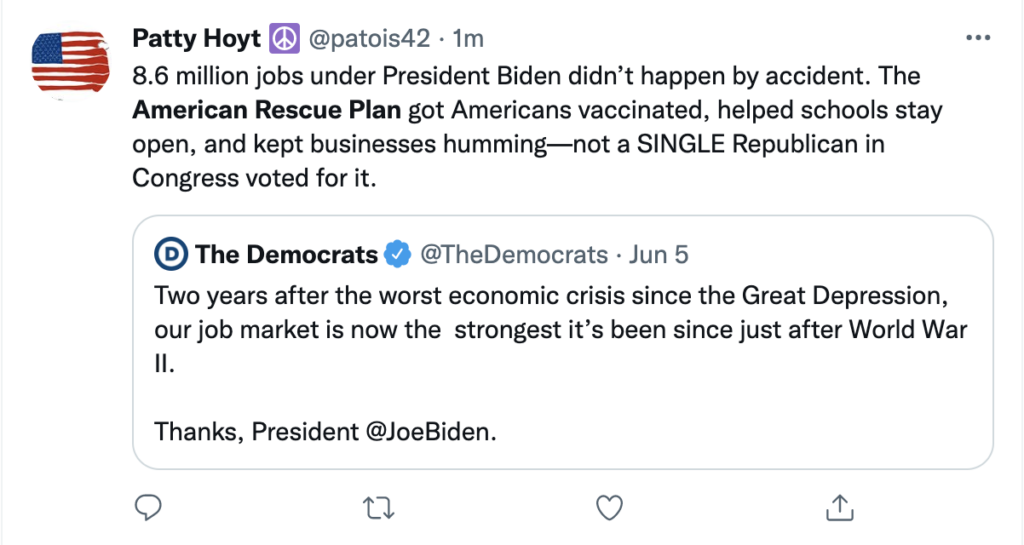Like the tweet with the heart icon
This screenshot has height=545, width=1024.
tap(609, 507)
